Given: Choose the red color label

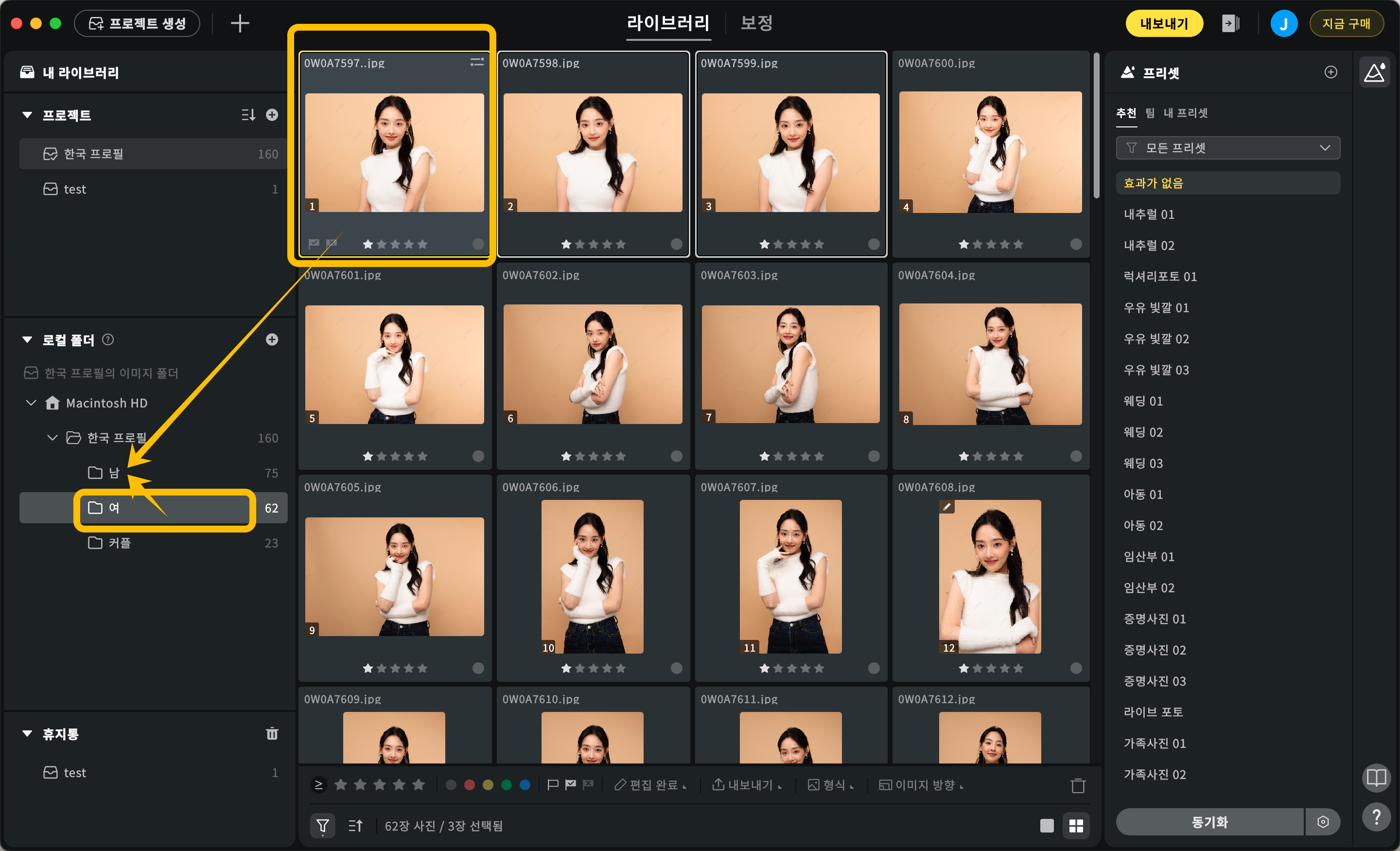Looking at the screenshot, I should (x=469, y=784).
